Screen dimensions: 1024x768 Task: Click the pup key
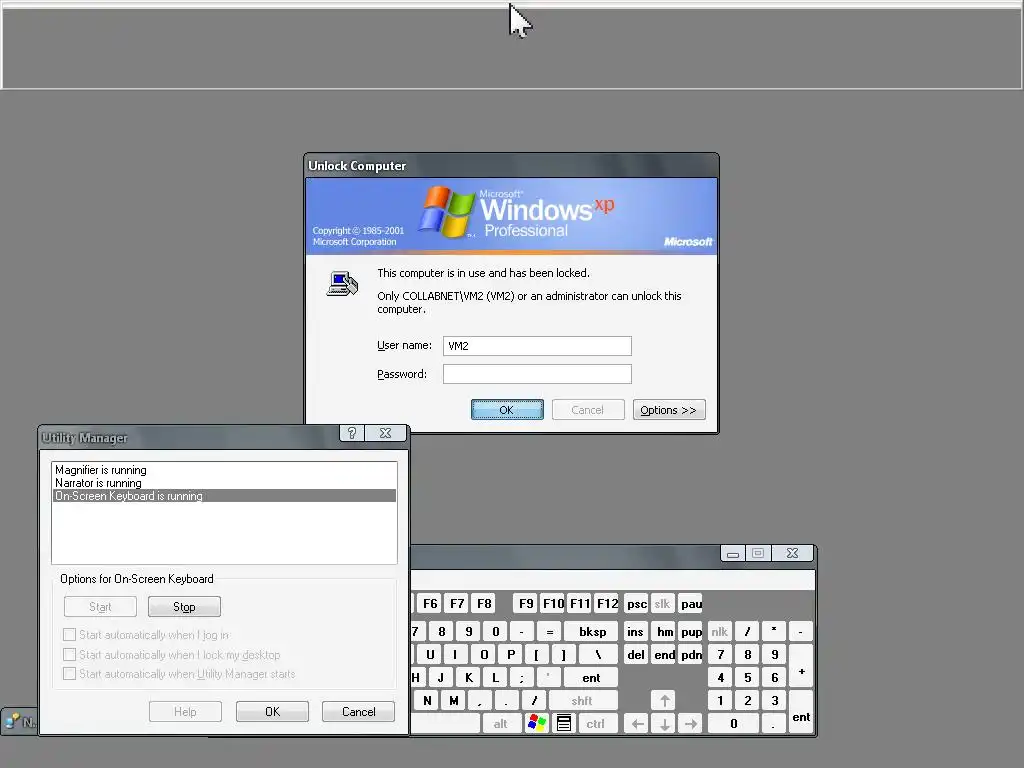pos(691,632)
